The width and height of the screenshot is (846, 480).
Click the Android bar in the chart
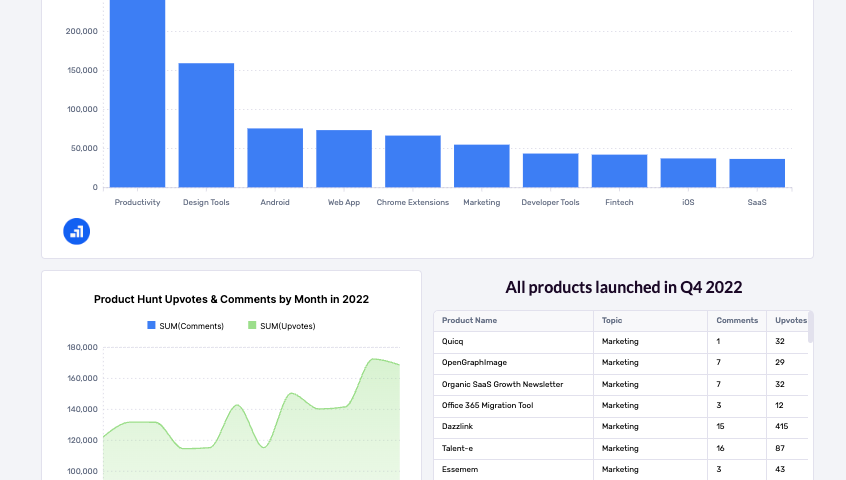point(275,158)
